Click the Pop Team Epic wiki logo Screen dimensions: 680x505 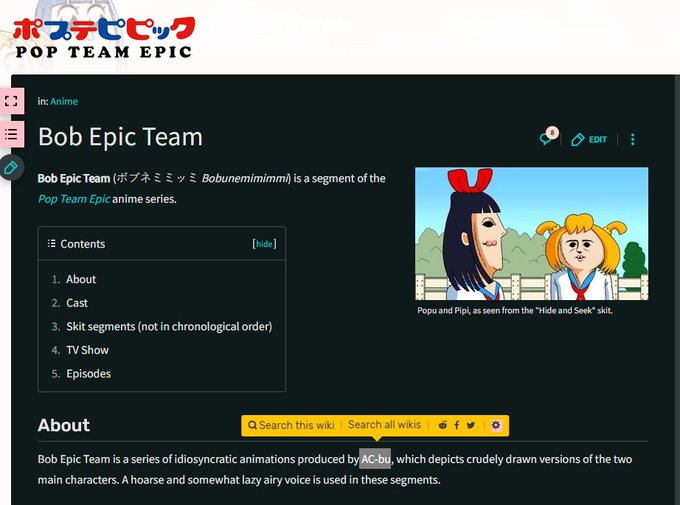point(104,38)
